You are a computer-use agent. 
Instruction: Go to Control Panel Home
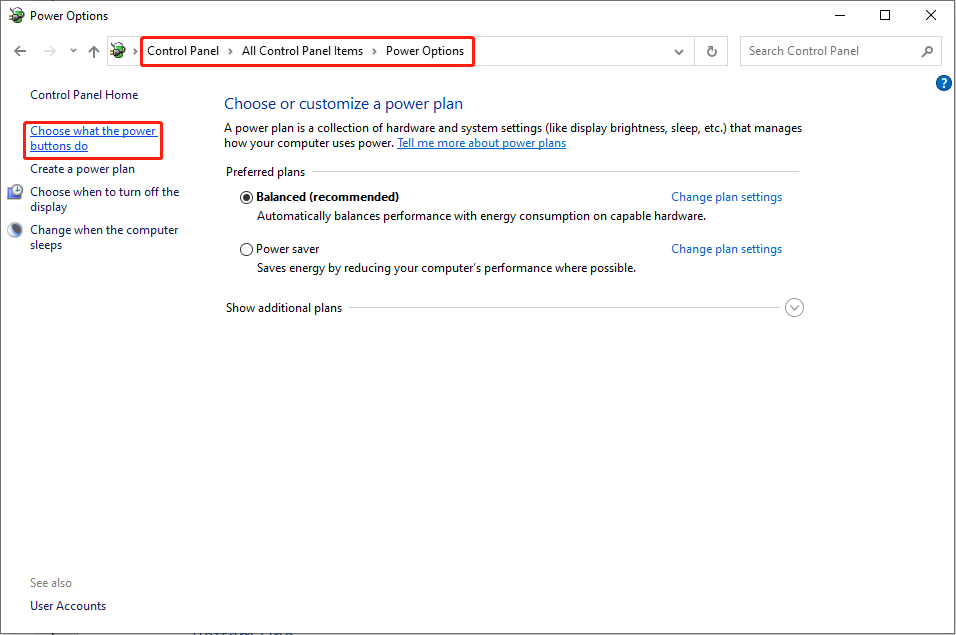84,95
